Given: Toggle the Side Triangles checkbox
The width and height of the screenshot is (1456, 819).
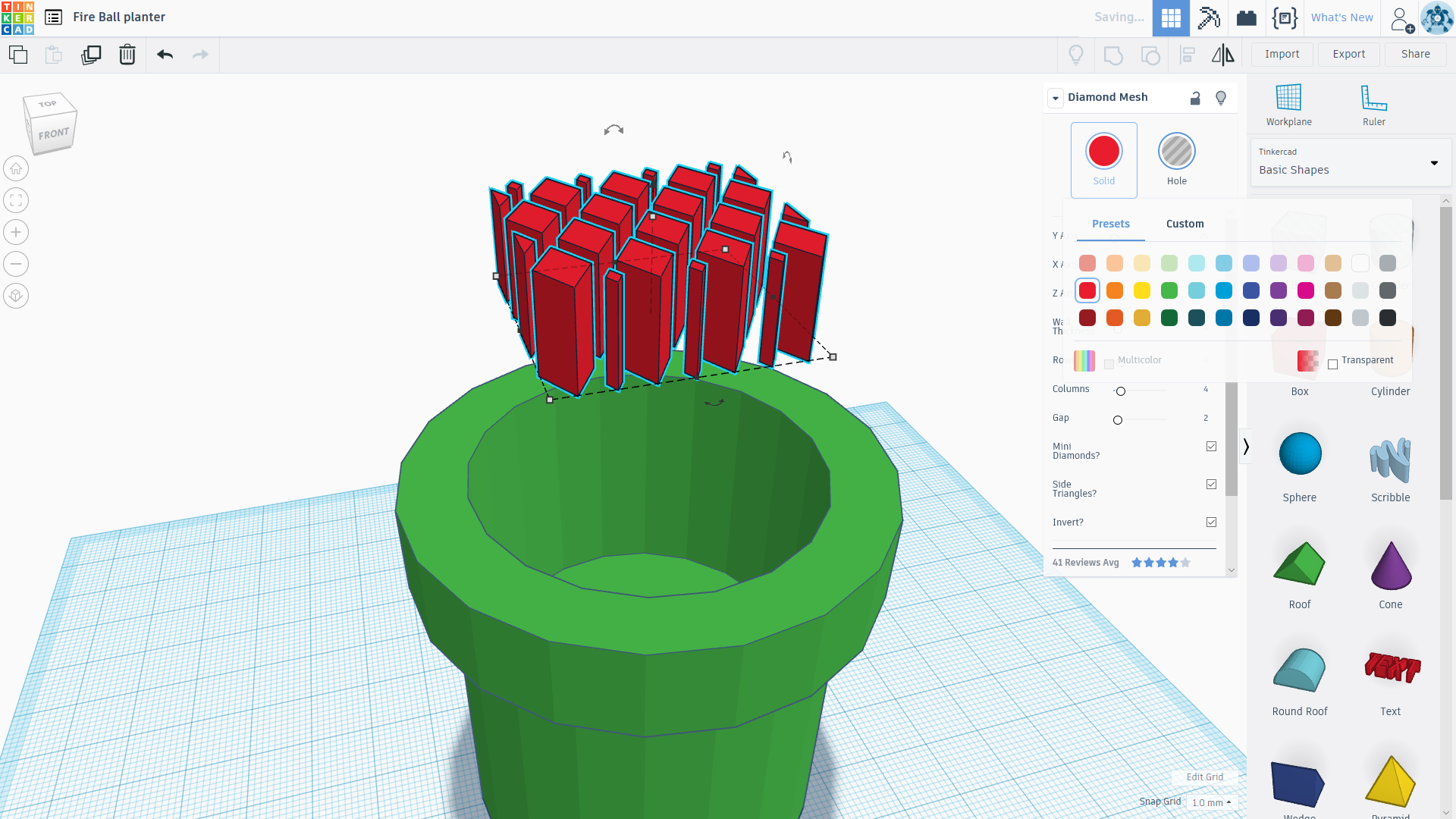Looking at the screenshot, I should click(1211, 485).
